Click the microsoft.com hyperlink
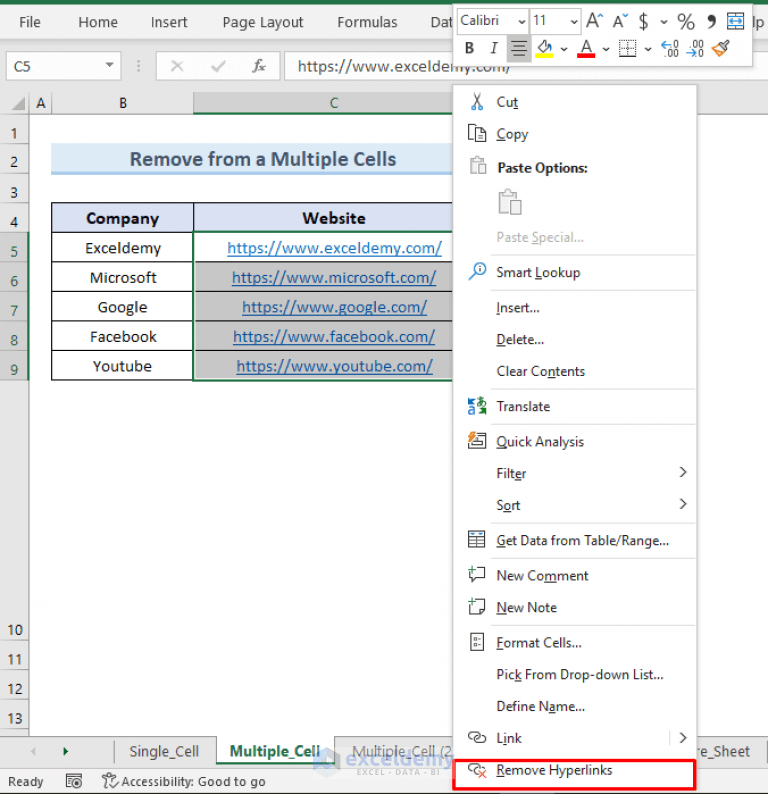Screen dimensions: 768x794 pos(334,277)
